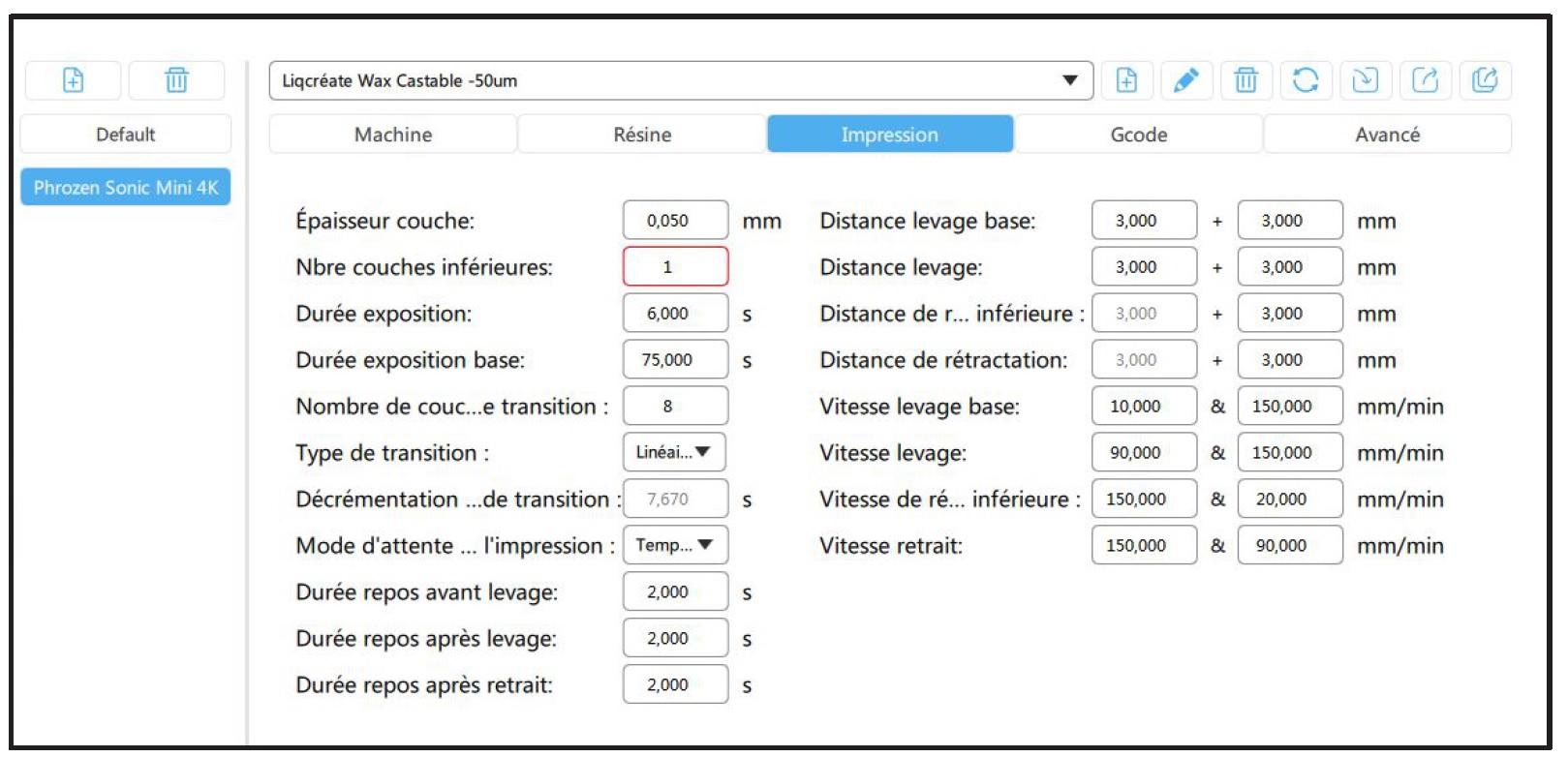
Task: Add a new machine with the left panel add icon
Action: (x=73, y=80)
